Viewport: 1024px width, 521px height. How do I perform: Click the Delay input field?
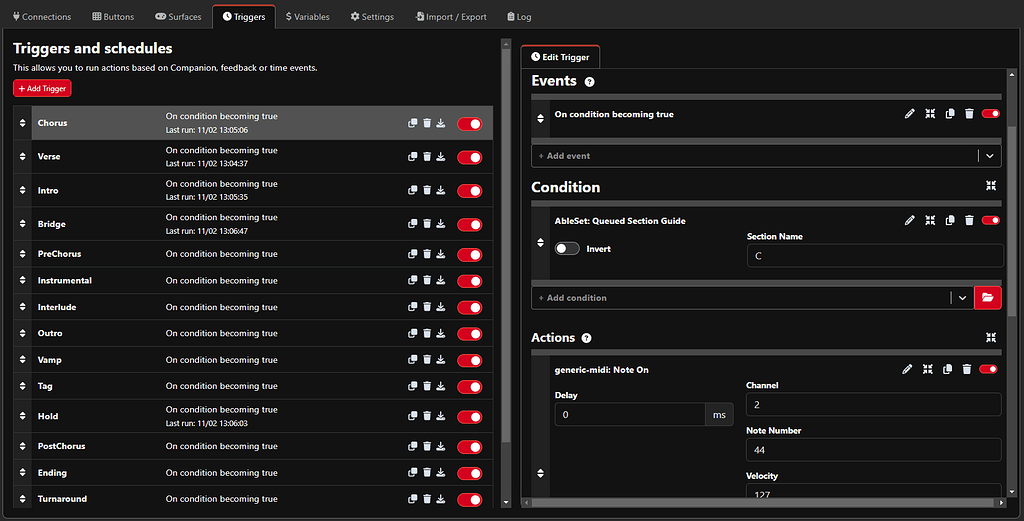point(630,415)
